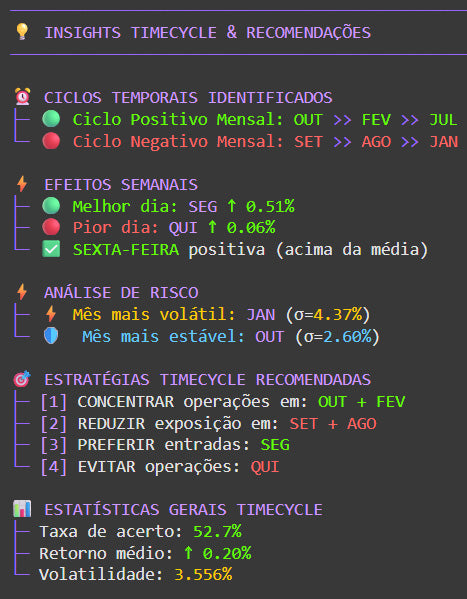Viewport: 467px width, 599px height.
Task: Click the target icon beside ESTRATÉGIAS TIMECYCLE
Action: coord(22,379)
